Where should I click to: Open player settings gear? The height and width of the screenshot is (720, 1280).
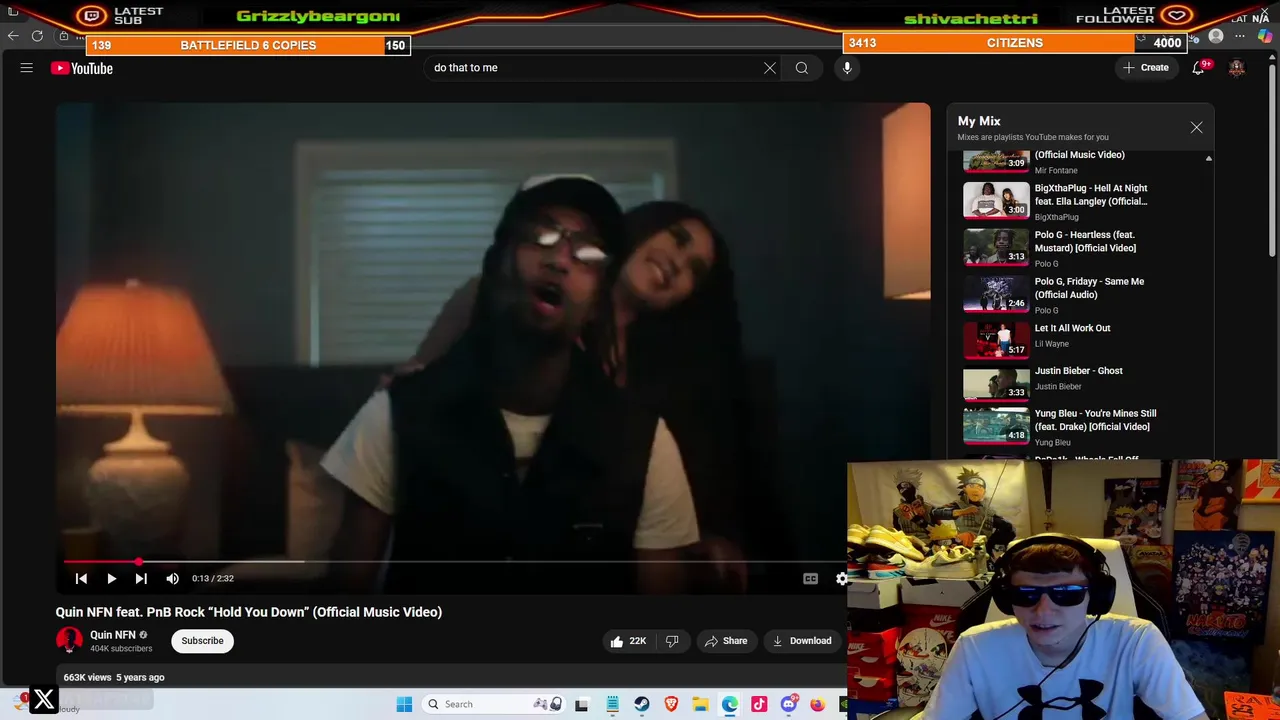click(841, 578)
